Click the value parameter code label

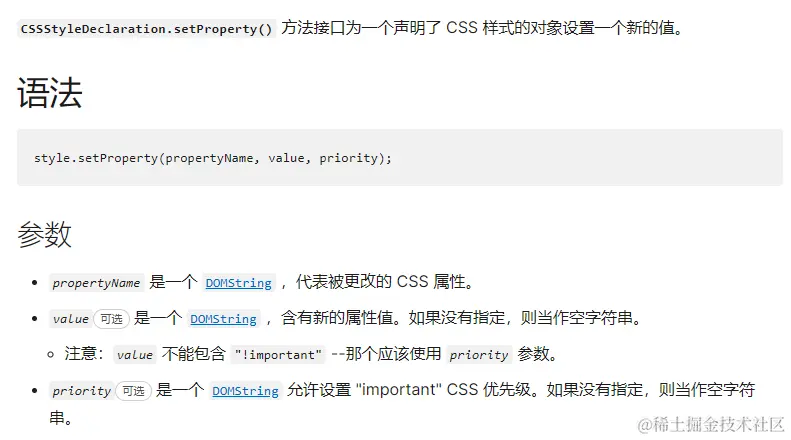pyautogui.click(x=71, y=319)
